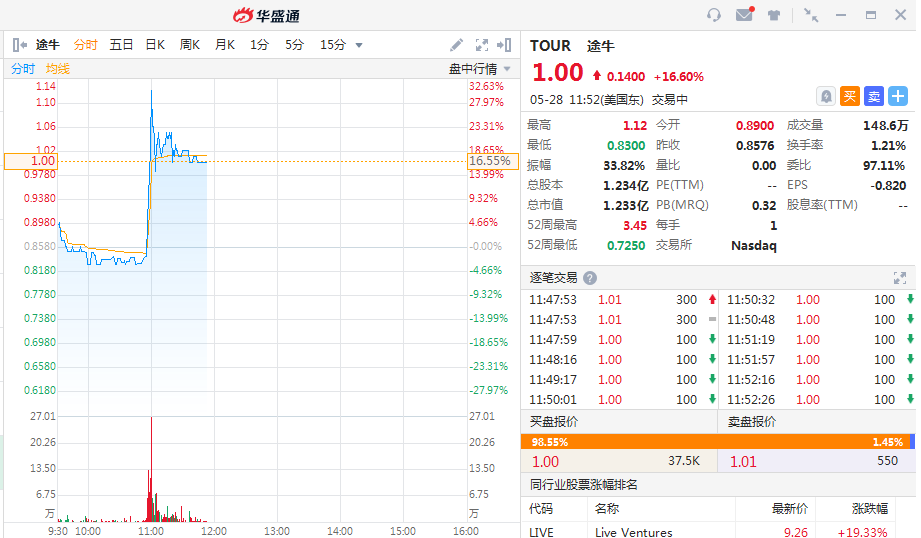This screenshot has height=538, width=921.
Task: Toggle the 分时 price line display
Action: click(x=23, y=69)
